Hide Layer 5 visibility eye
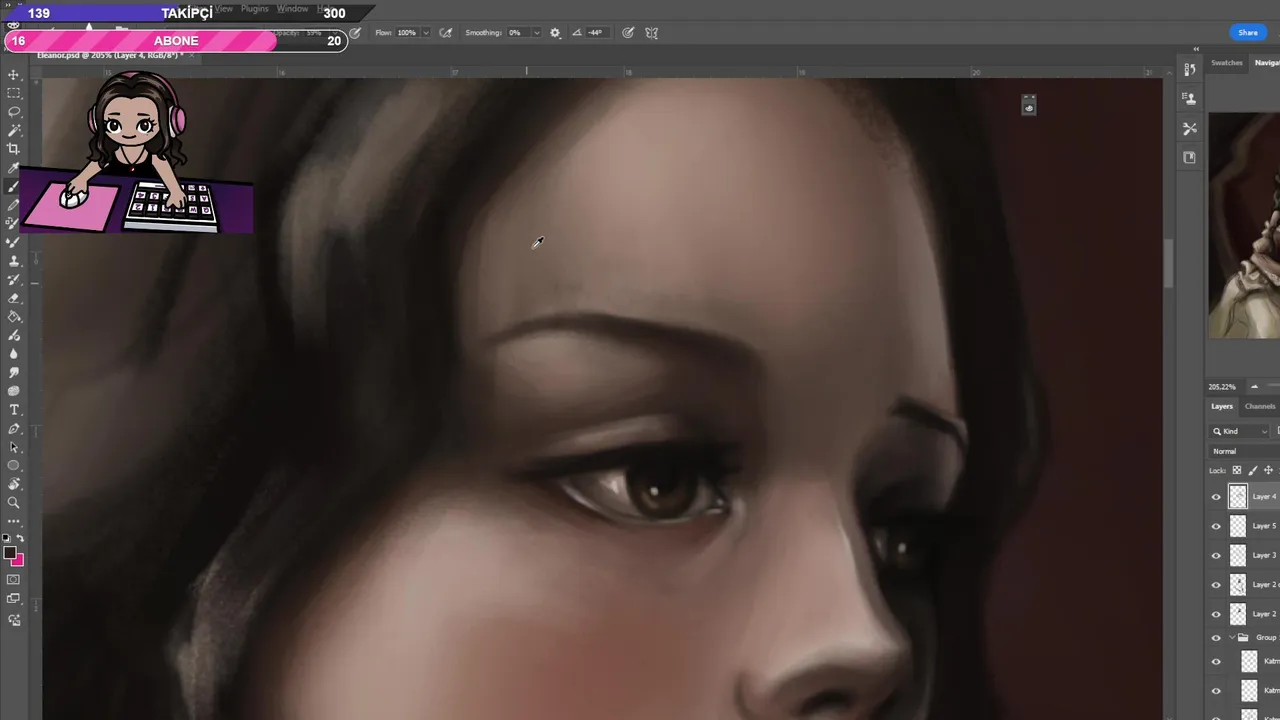 1216,526
